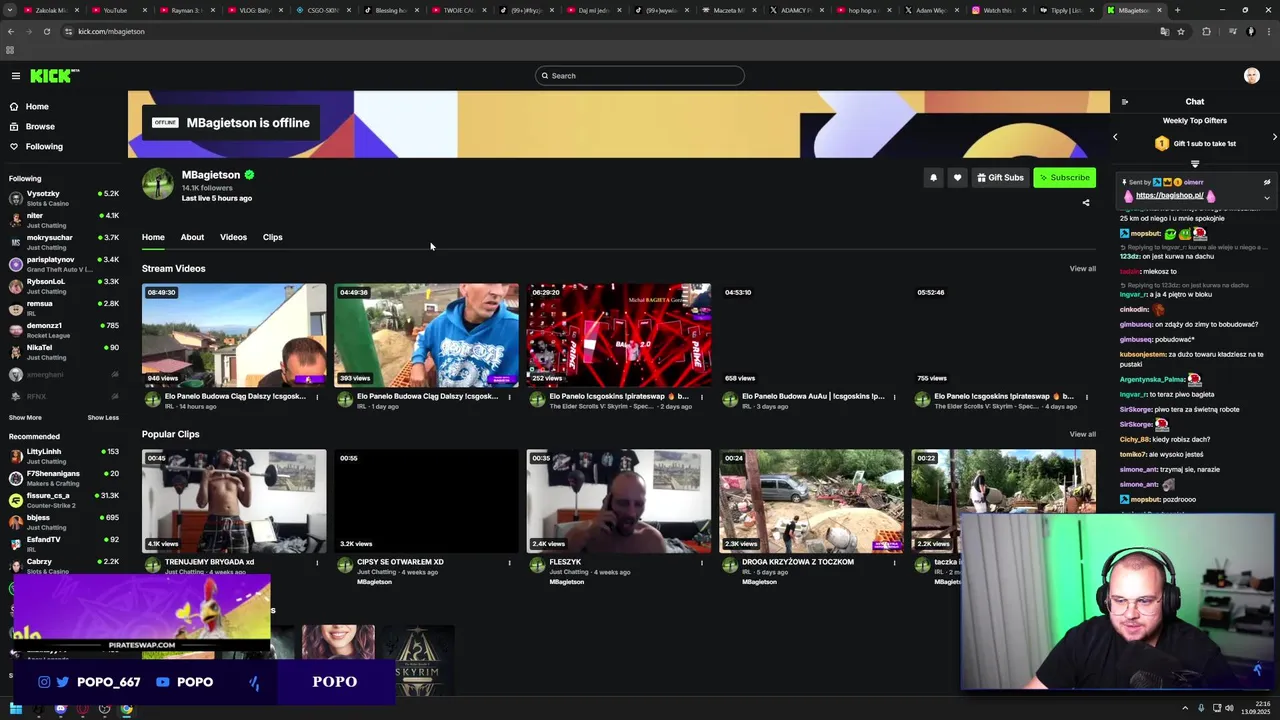Switch to the Clips tab
The width and height of the screenshot is (1280, 720).
[x=273, y=237]
